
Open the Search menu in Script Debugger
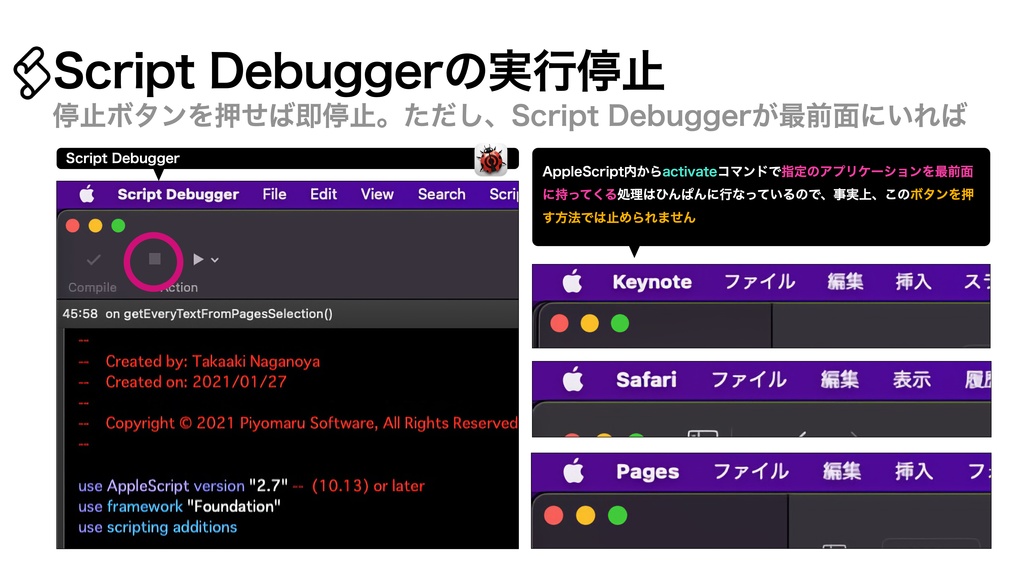click(x=441, y=193)
